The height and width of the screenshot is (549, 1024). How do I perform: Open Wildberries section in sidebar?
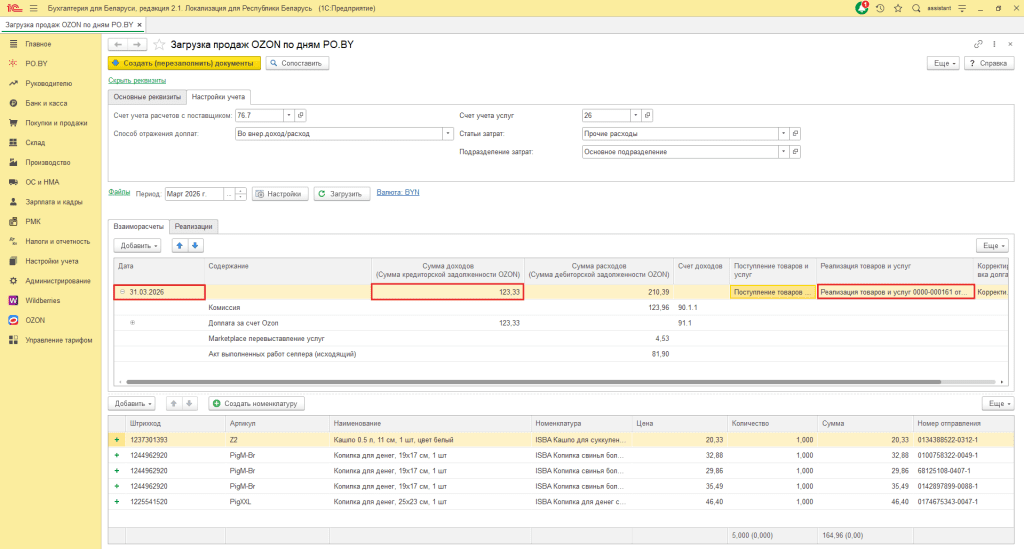coord(42,300)
